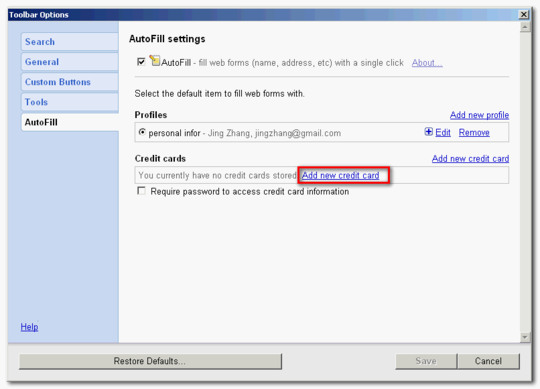Click the 'AutoFill settings' heading
540x389 pixels.
pos(167,39)
